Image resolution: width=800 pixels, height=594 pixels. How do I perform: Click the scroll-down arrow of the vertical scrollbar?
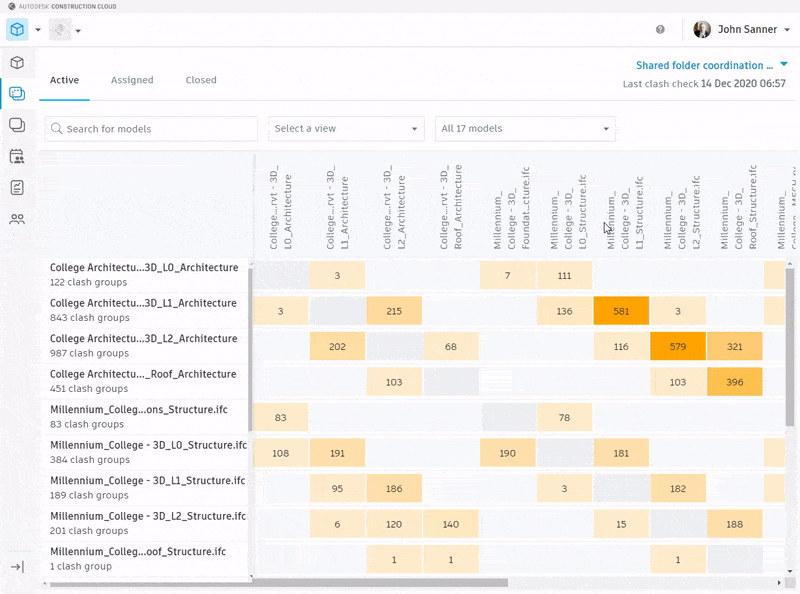790,572
